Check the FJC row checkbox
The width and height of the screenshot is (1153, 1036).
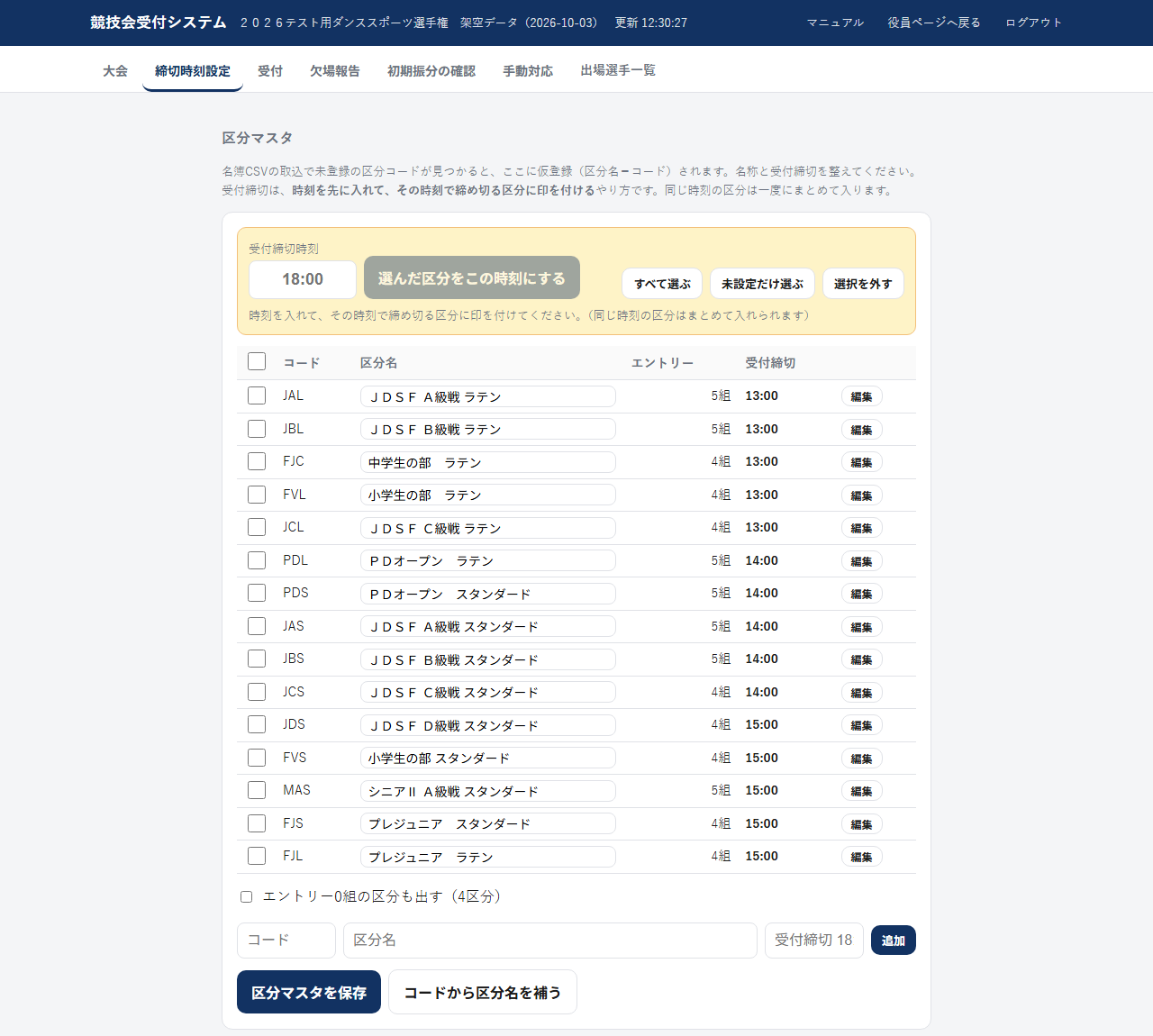point(257,461)
